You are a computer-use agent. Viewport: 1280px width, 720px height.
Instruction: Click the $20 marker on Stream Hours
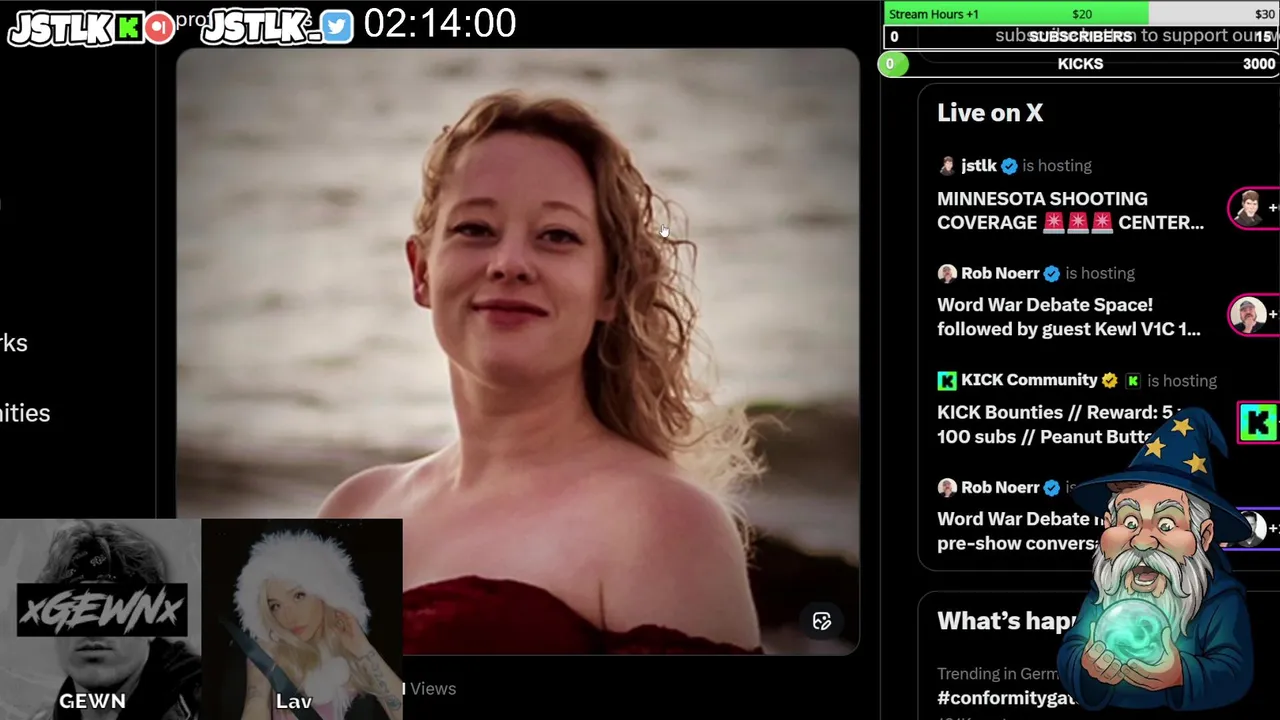pyautogui.click(x=1082, y=14)
